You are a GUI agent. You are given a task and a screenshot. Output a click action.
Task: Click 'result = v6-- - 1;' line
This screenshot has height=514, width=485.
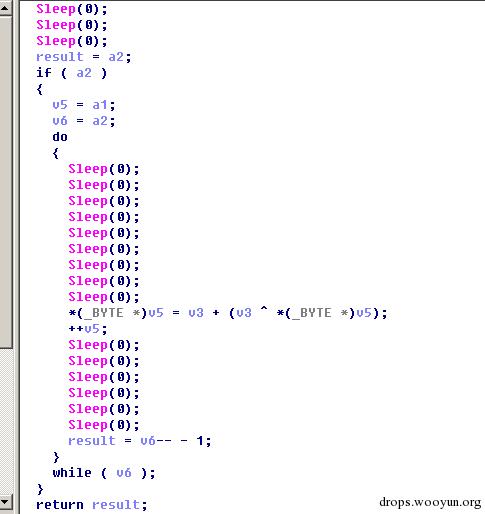139,441
